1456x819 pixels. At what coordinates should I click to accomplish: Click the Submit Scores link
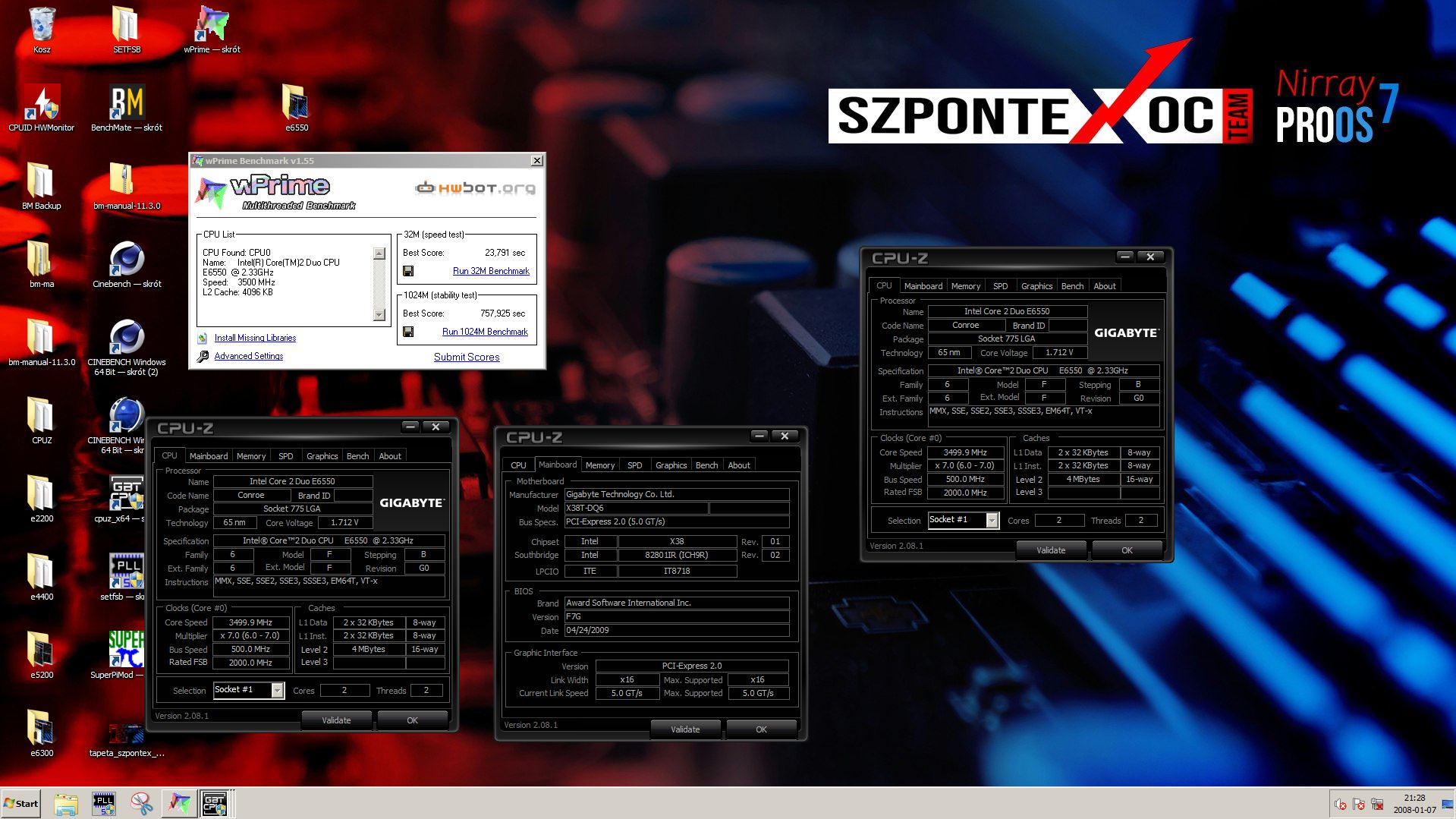tap(467, 357)
